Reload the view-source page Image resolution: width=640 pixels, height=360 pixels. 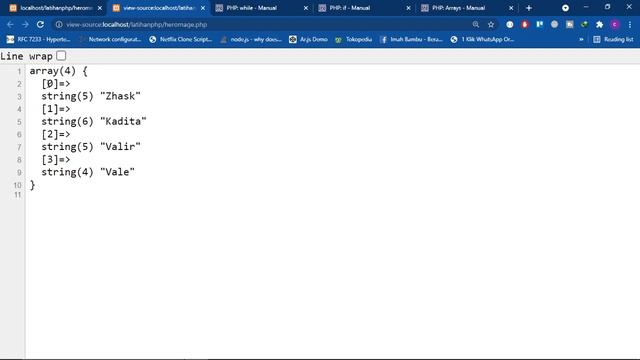click(x=40, y=24)
